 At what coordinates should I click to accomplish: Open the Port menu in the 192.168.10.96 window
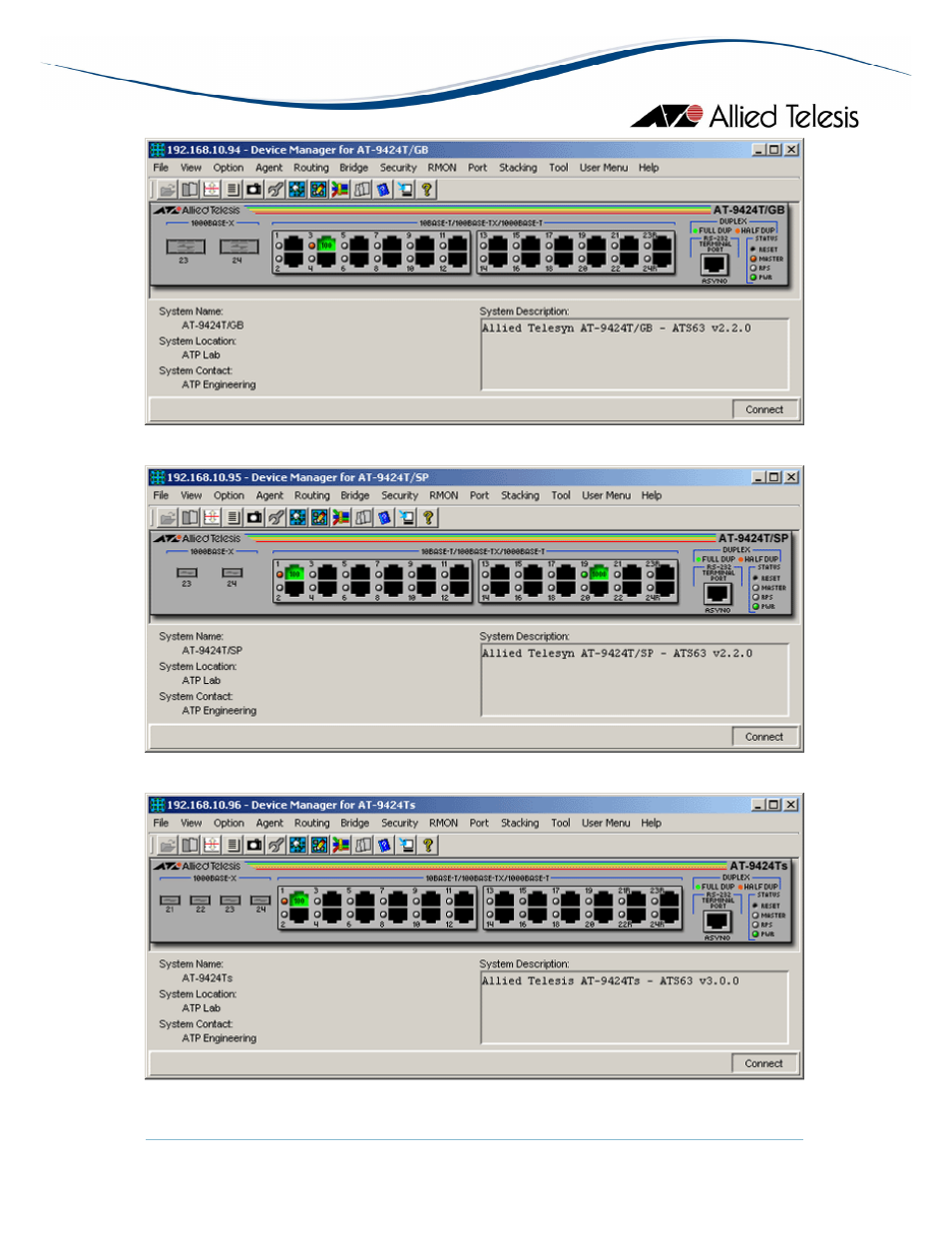pos(479,824)
